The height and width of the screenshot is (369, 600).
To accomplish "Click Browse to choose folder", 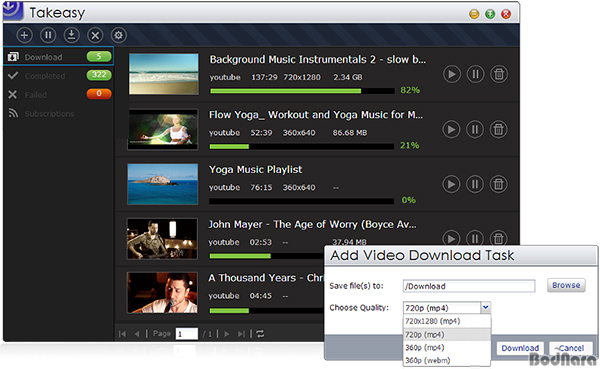I will pos(566,285).
